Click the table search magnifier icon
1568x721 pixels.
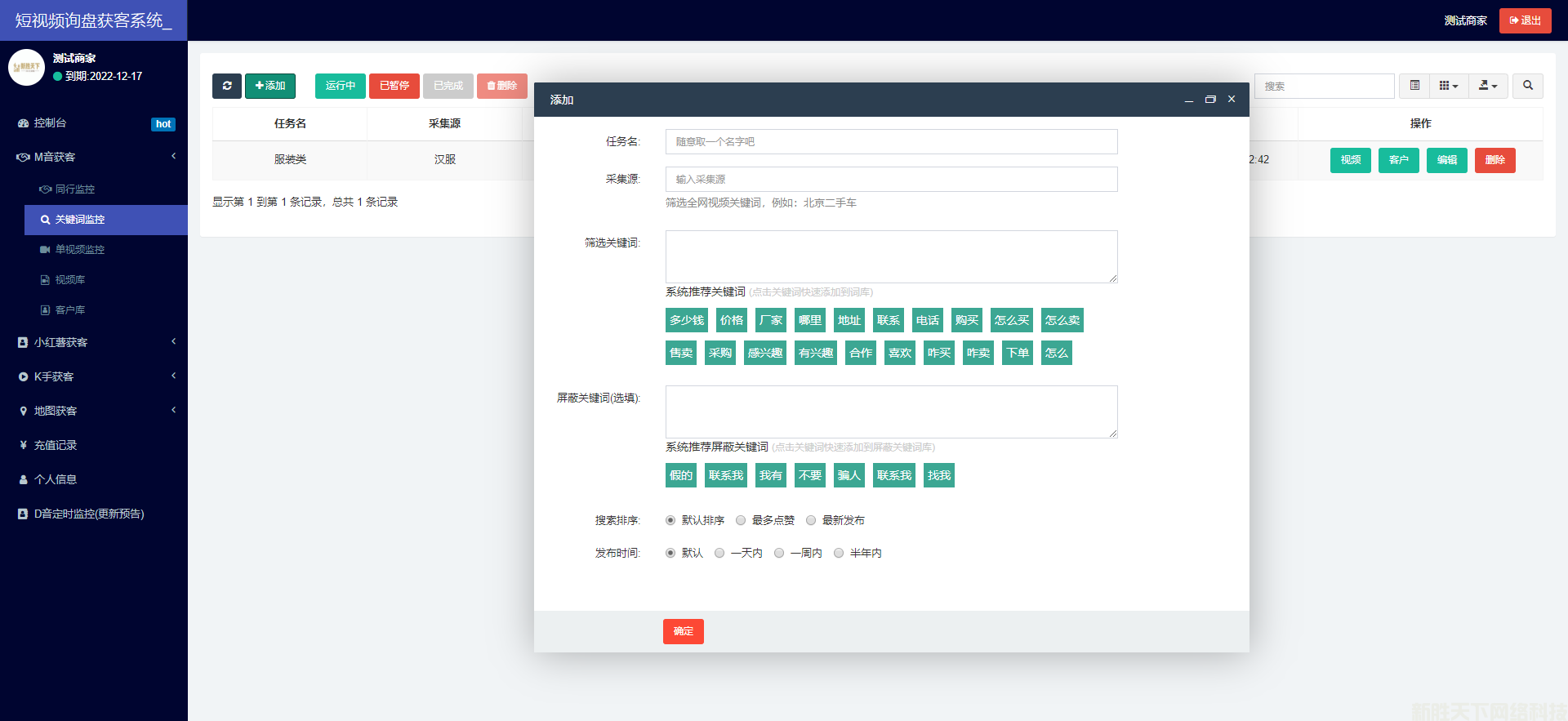[x=1527, y=86]
